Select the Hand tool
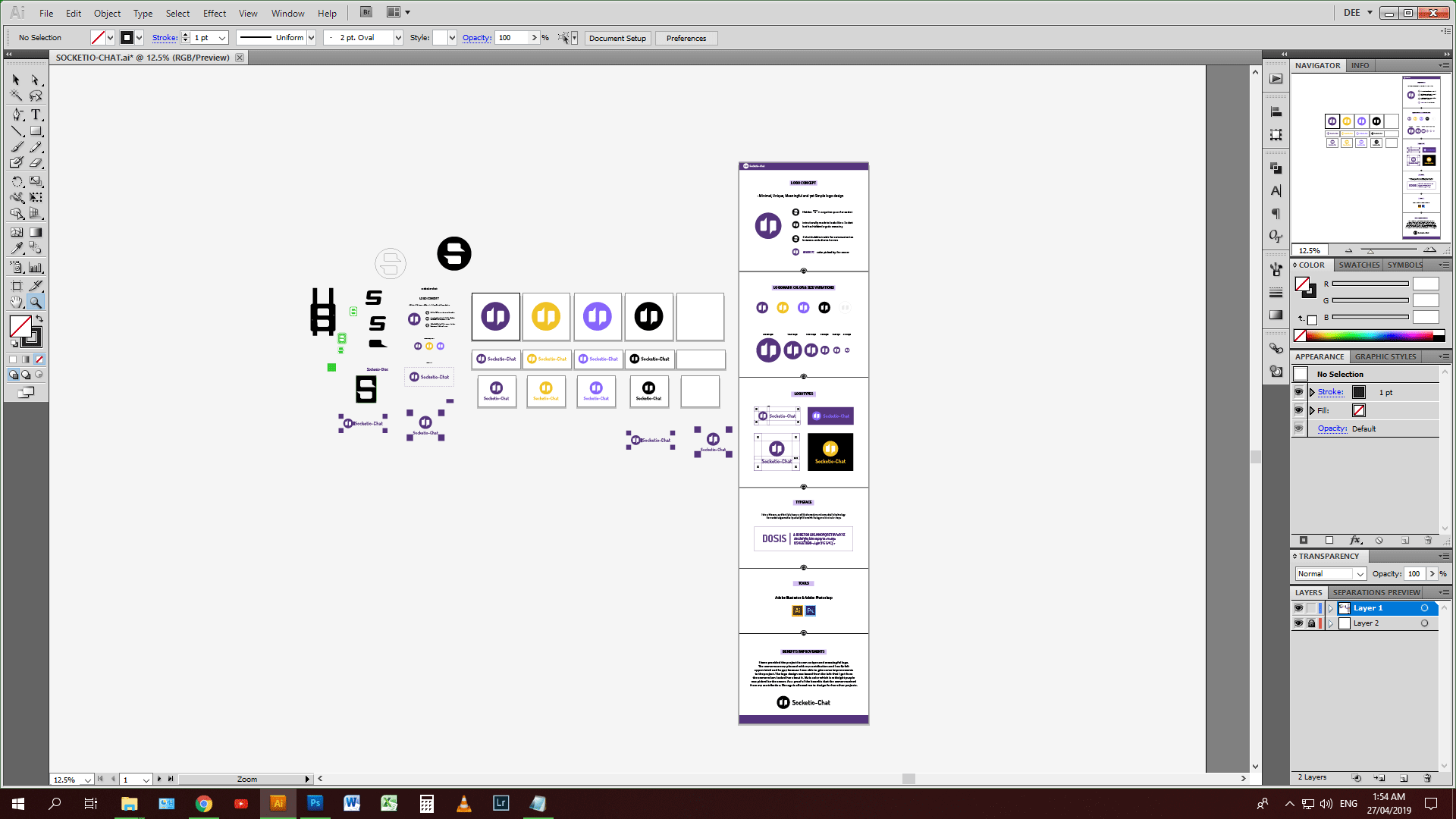Viewport: 1456px width, 819px height. click(17, 302)
